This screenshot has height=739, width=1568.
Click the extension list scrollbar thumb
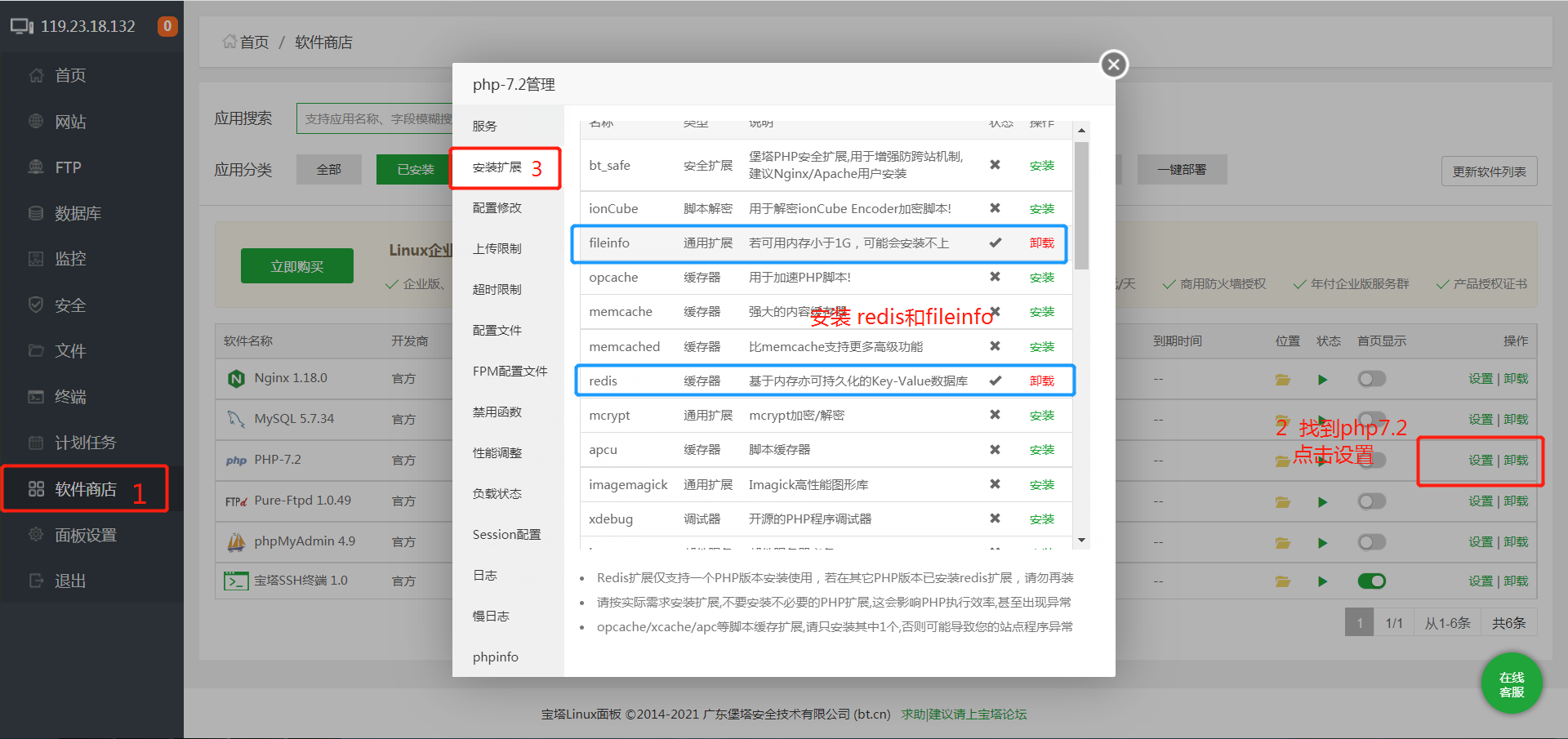click(x=1081, y=206)
